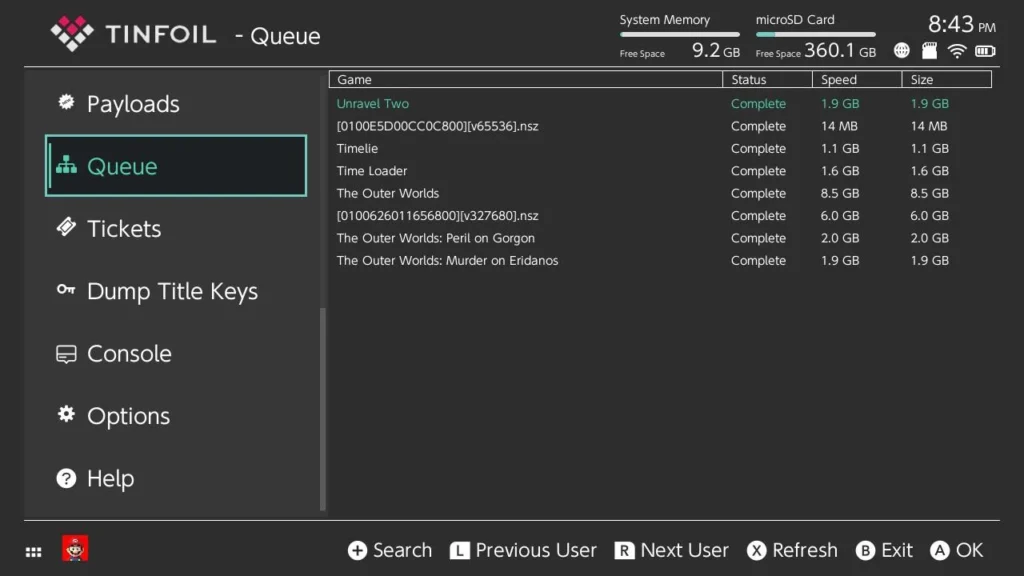This screenshot has width=1024, height=576.
Task: Click 2.0 GB size for Peril on Gorgon
Action: [x=929, y=238]
